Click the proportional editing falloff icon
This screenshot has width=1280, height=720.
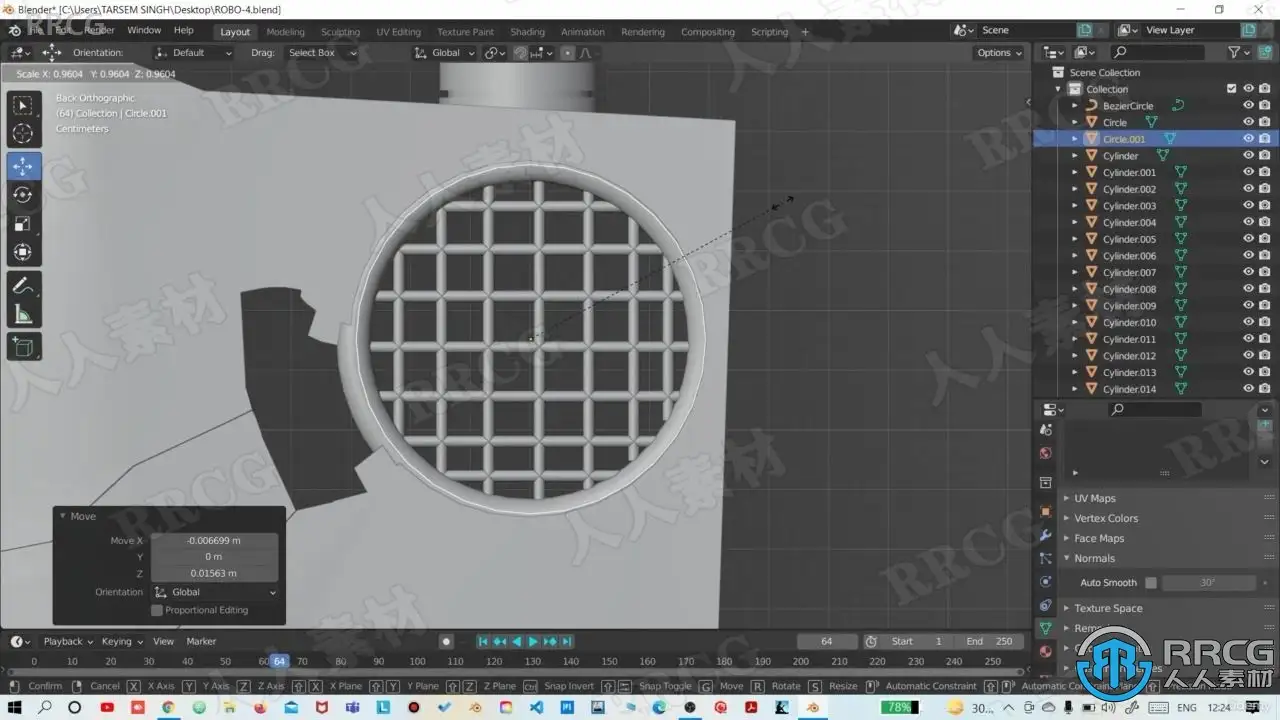pyautogui.click(x=585, y=53)
